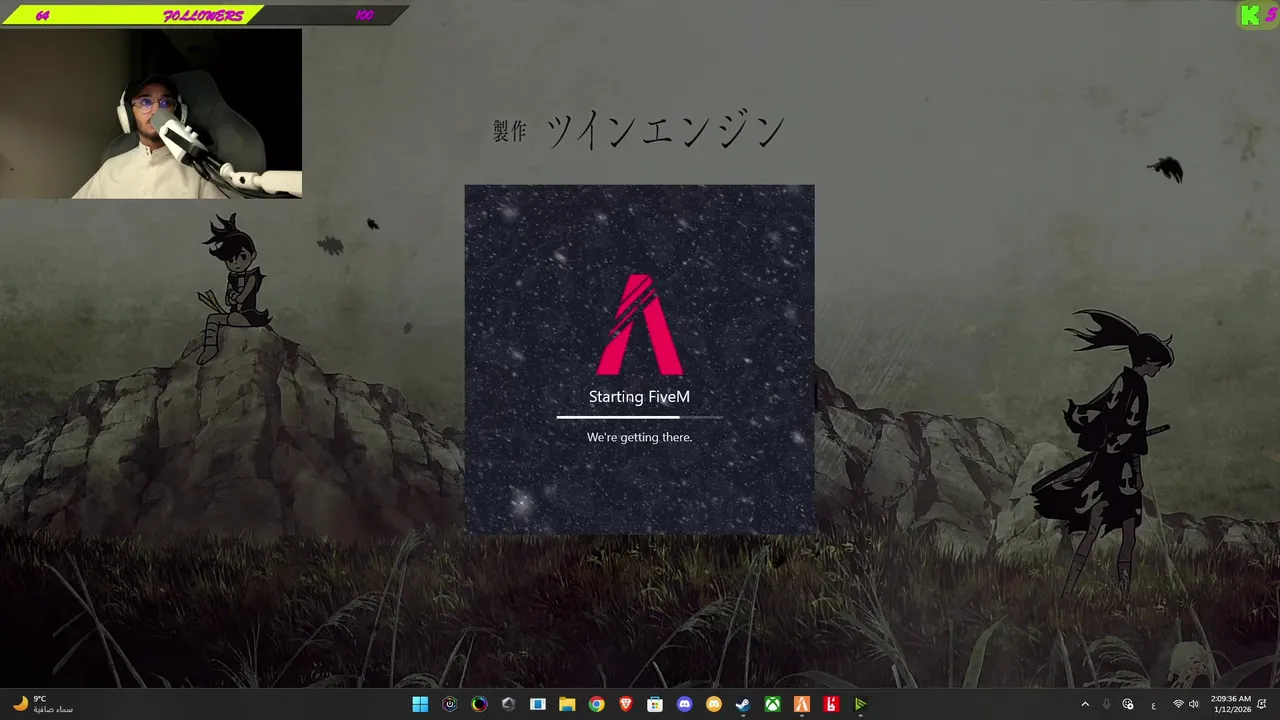Click the "We're getting there." message
Viewport: 1280px width, 720px height.
639,437
